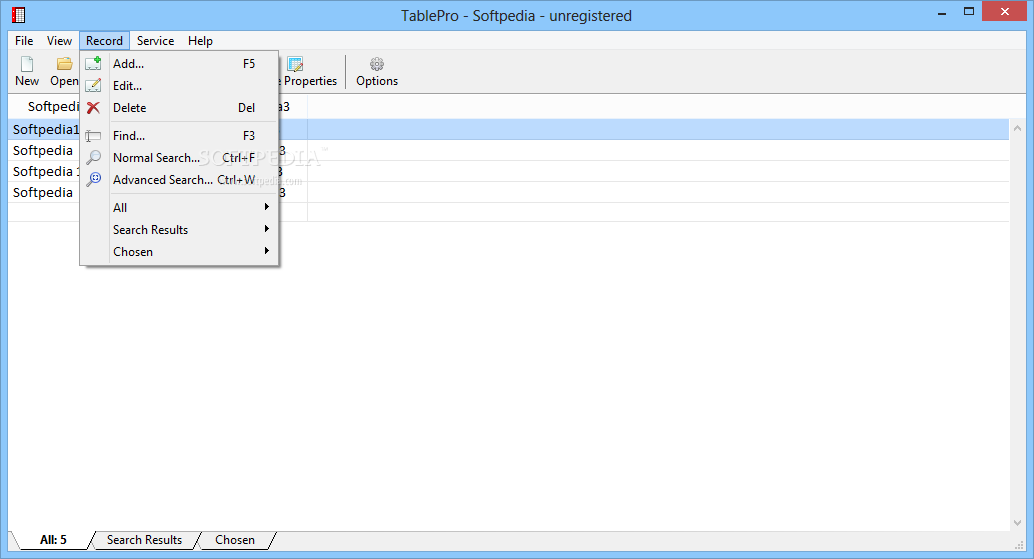Choose Delete from the Record menu
This screenshot has height=559, width=1034.
179,107
